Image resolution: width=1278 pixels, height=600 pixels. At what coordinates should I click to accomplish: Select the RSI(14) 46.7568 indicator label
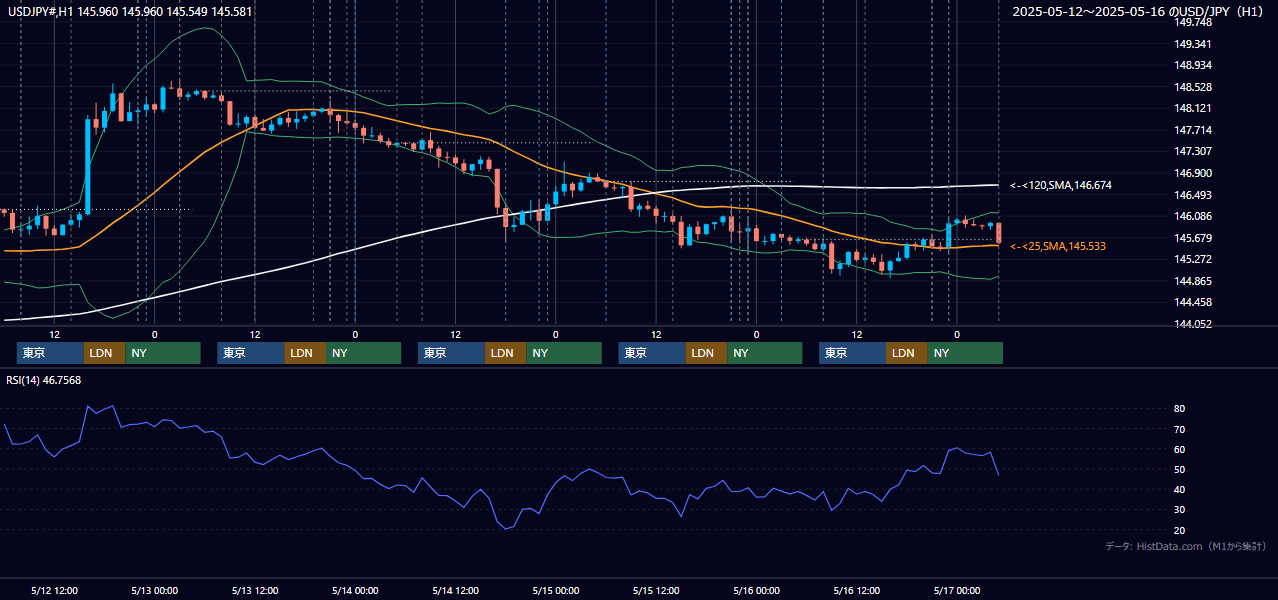click(44, 380)
